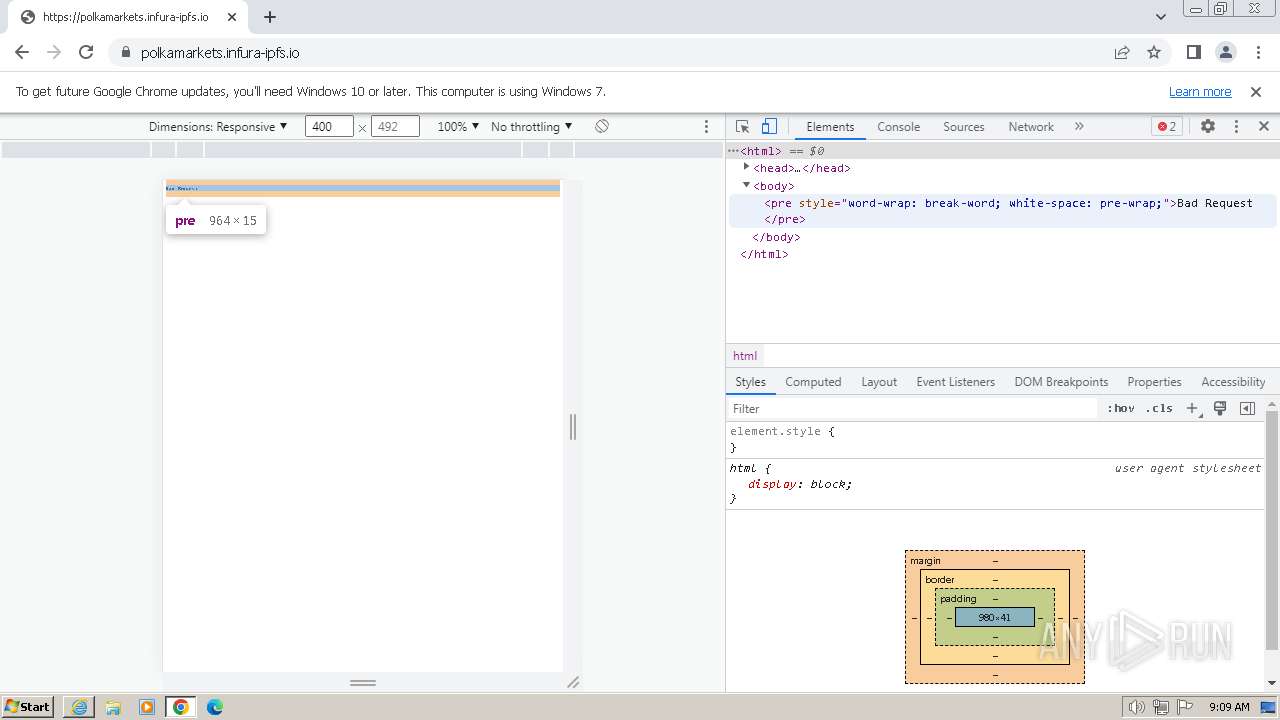This screenshot has height=720, width=1280.
Task: Open File Explorer from taskbar
Action: 113,707
